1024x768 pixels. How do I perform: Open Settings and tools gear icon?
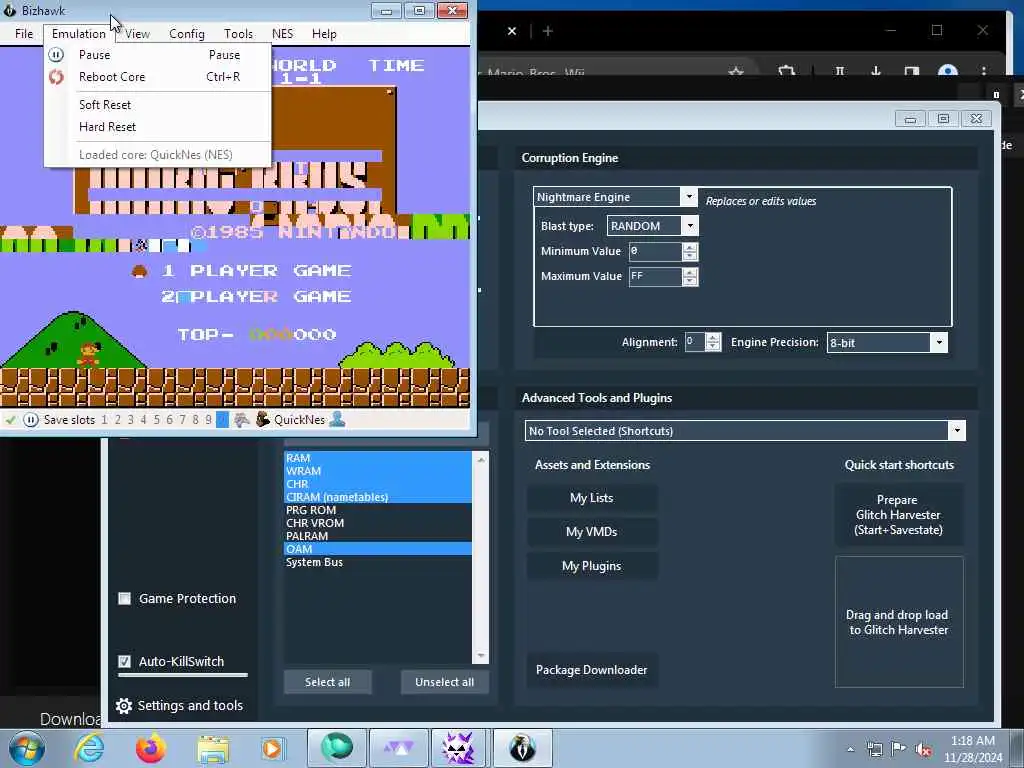pos(123,705)
